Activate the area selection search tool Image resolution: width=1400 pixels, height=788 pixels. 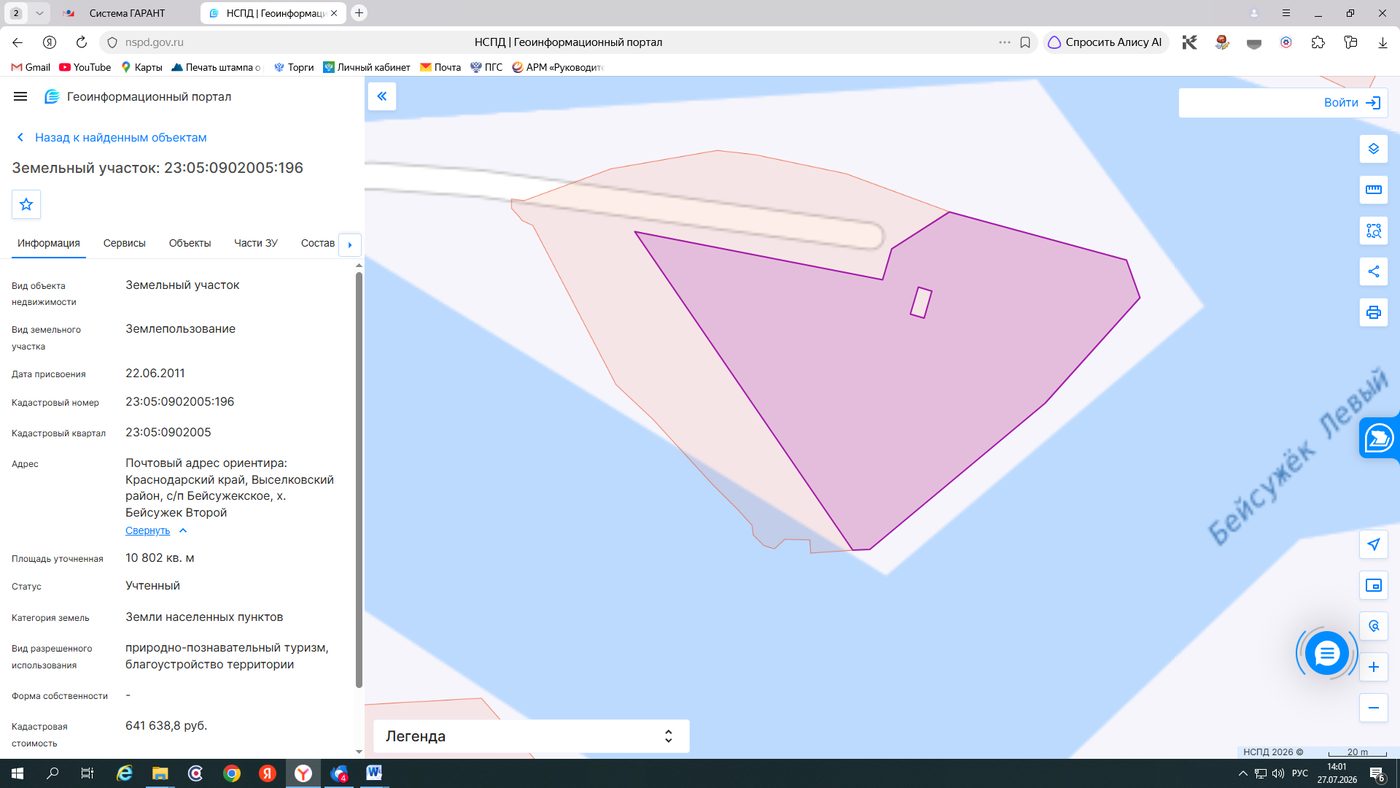pyautogui.click(x=1374, y=231)
